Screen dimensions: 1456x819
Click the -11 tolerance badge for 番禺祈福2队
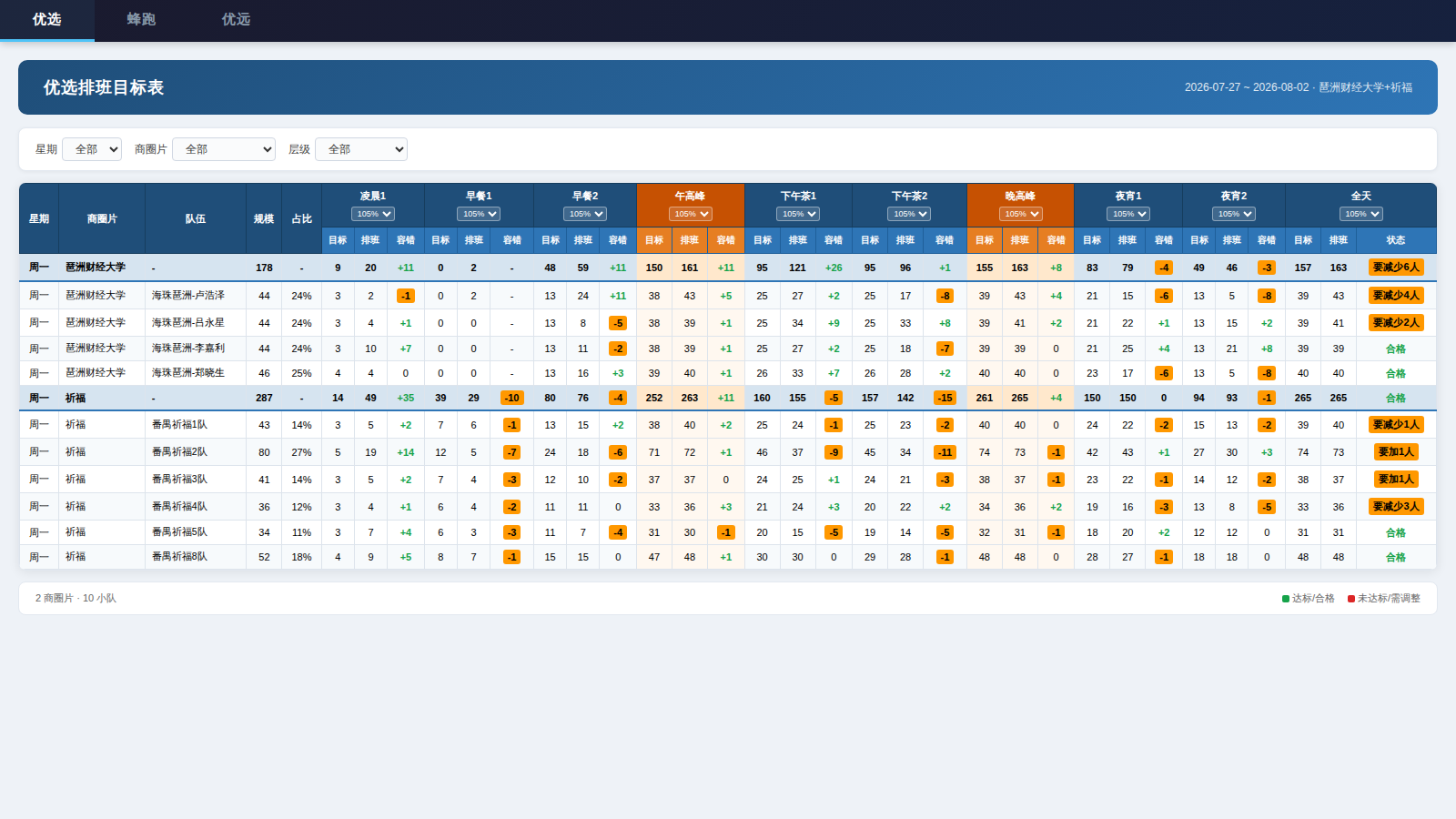click(945, 452)
